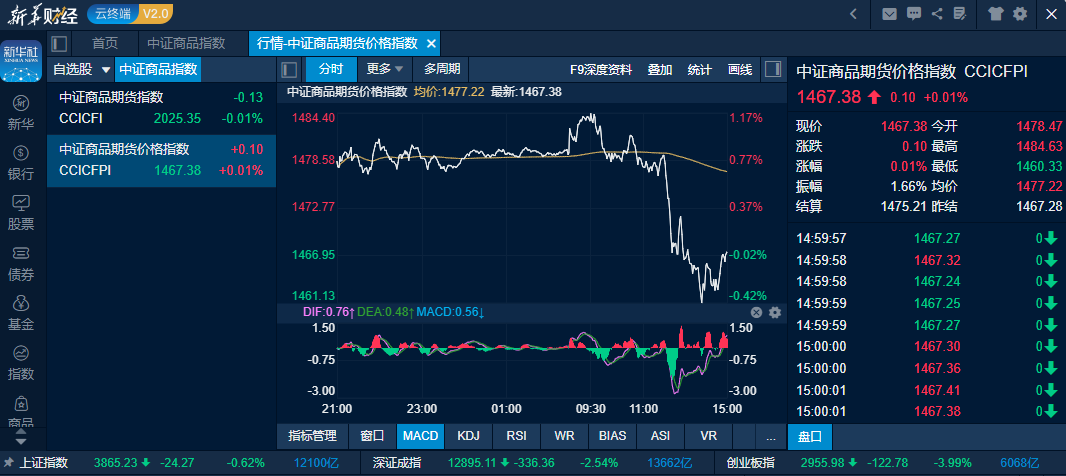The width and height of the screenshot is (1066, 476).
Task: Select 中证商品期货指数 CCICFI row
Action: pyautogui.click(x=161, y=108)
